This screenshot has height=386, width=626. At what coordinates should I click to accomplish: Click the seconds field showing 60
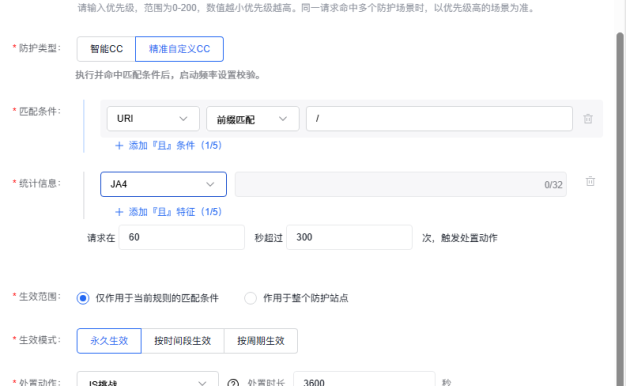182,237
